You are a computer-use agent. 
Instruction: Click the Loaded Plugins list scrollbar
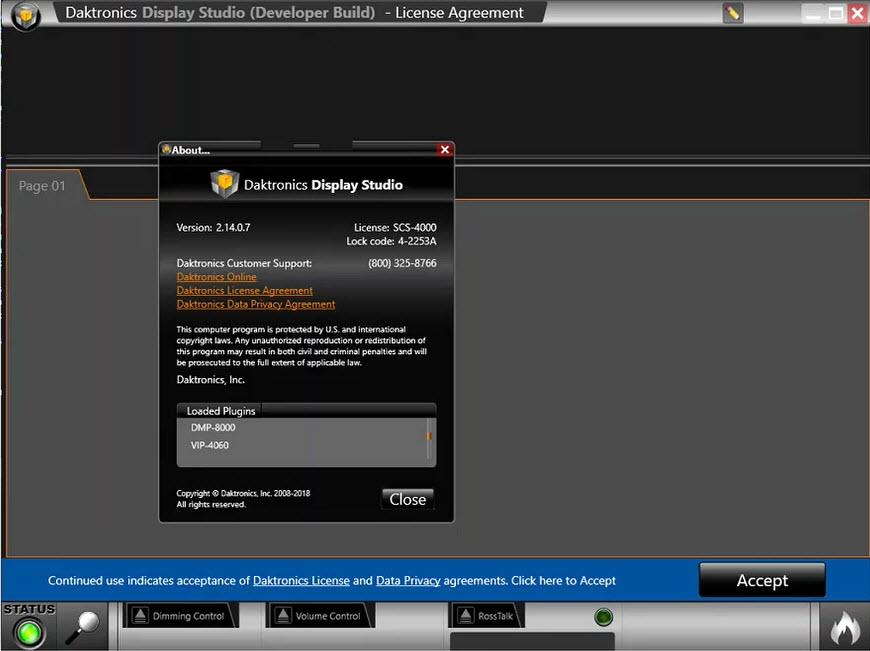coord(428,436)
